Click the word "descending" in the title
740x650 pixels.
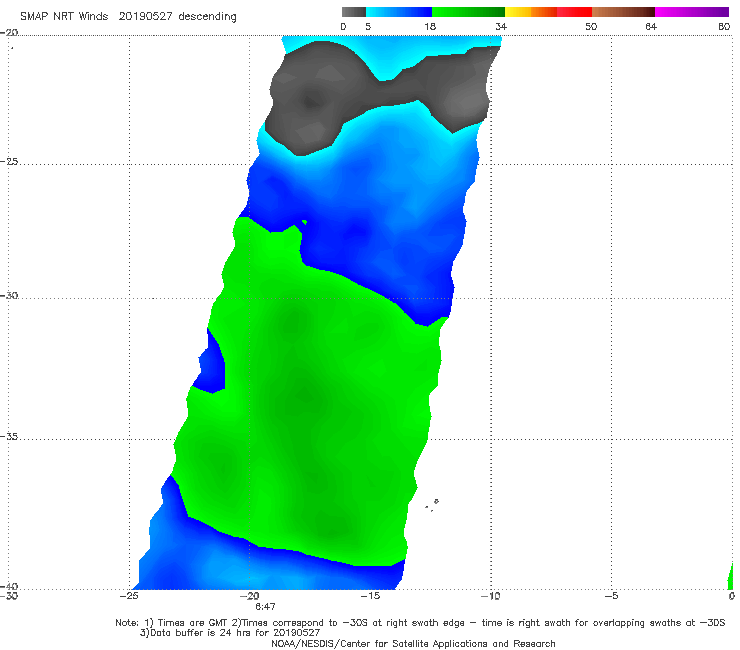tap(207, 17)
